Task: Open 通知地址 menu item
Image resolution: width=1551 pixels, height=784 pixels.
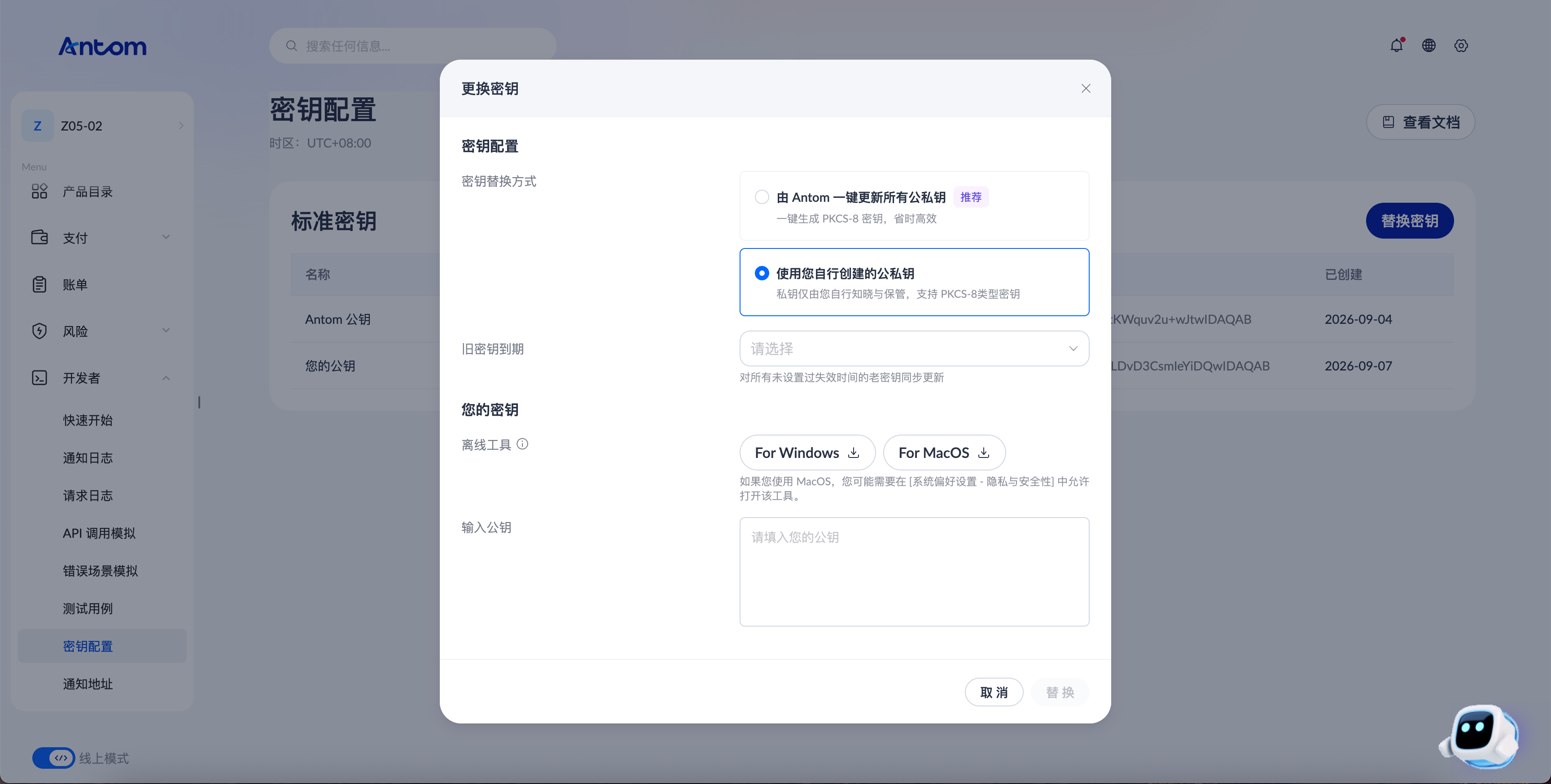Action: (88, 684)
